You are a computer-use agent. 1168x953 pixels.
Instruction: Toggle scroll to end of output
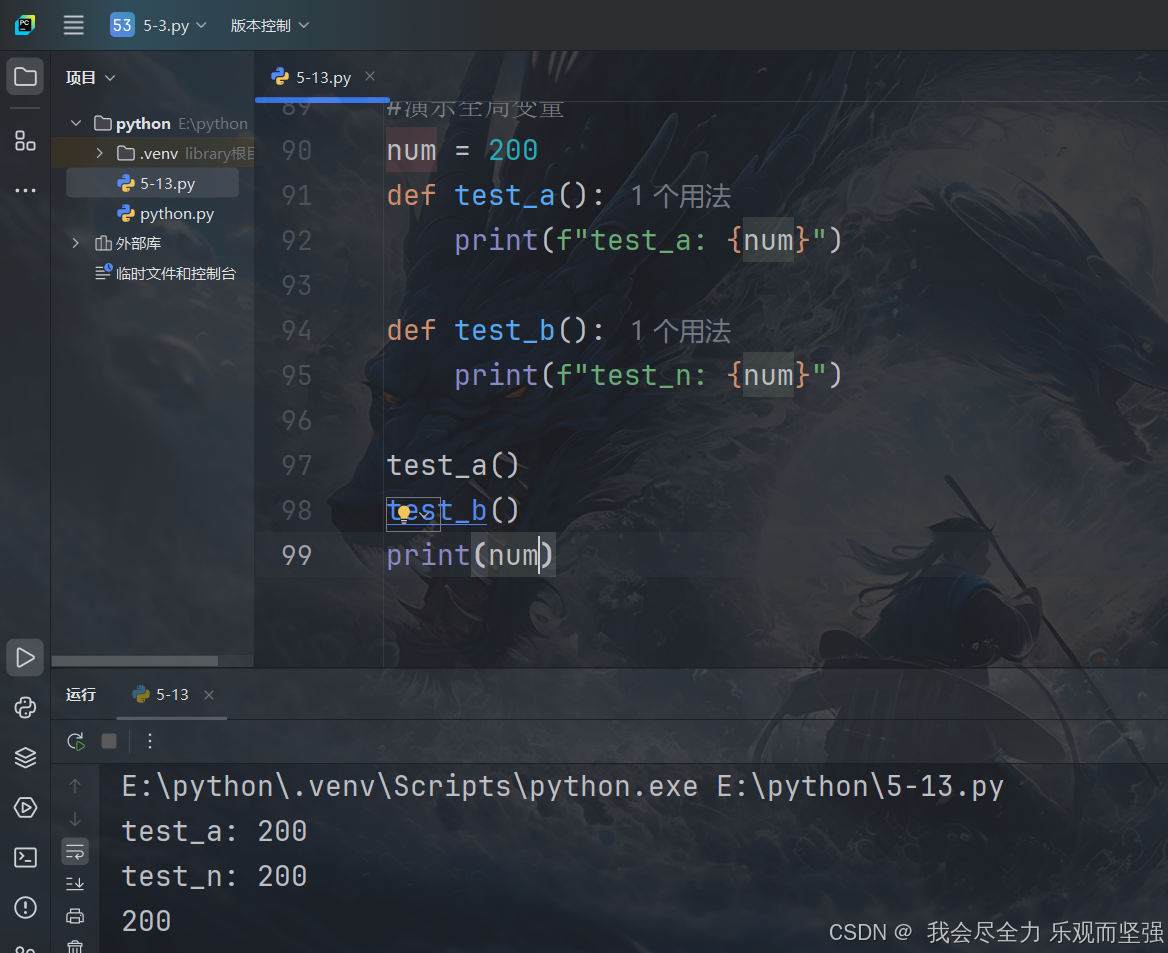(75, 884)
